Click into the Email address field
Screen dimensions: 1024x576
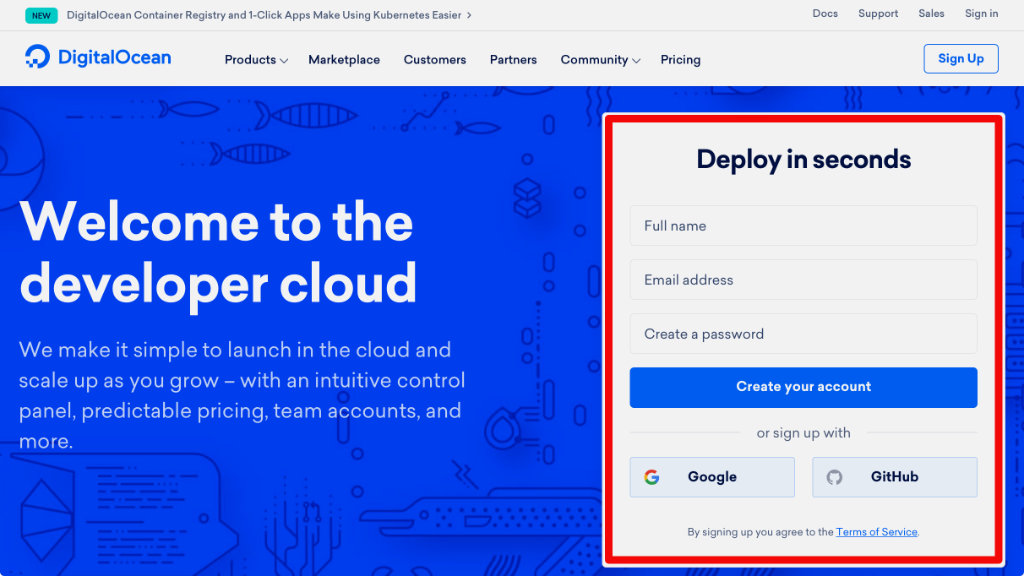point(803,280)
